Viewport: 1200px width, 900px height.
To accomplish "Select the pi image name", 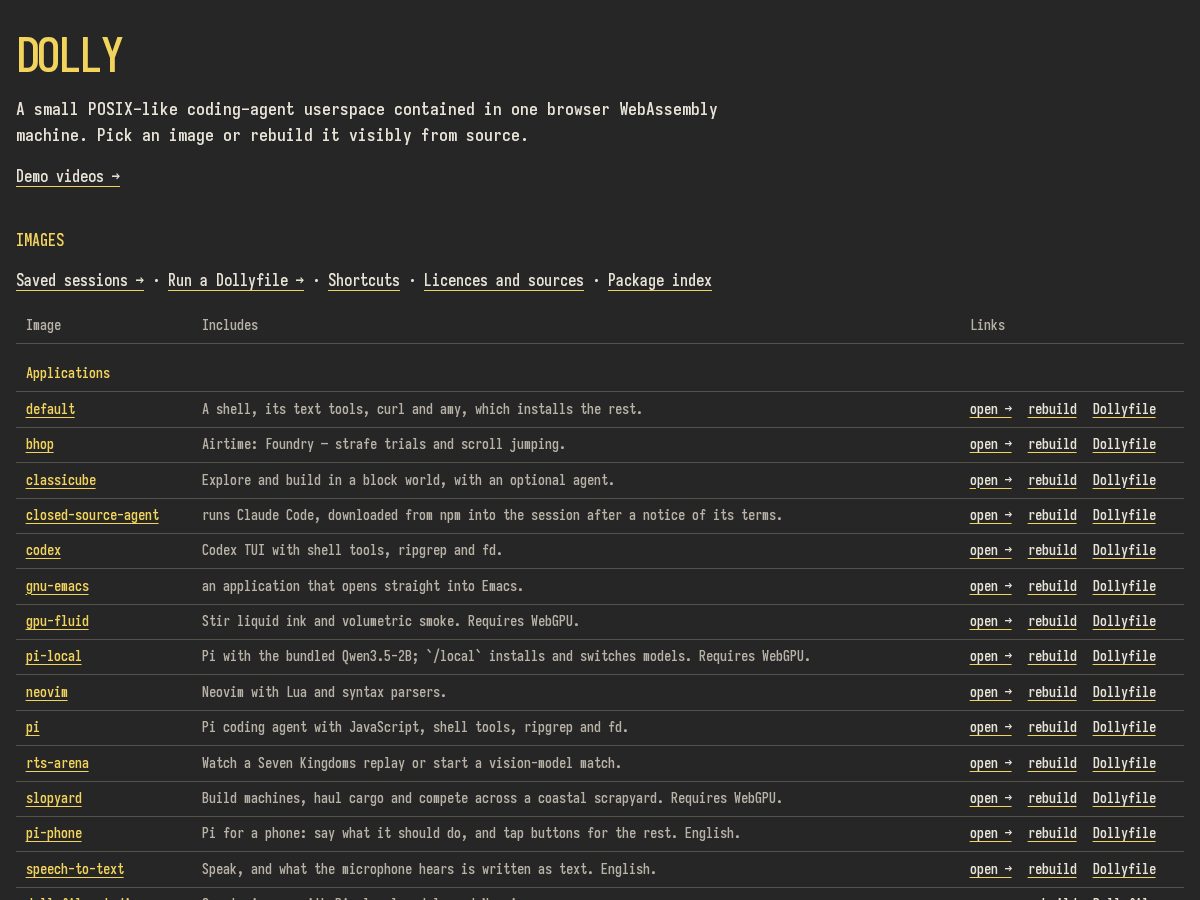I will pyautogui.click(x=33, y=727).
